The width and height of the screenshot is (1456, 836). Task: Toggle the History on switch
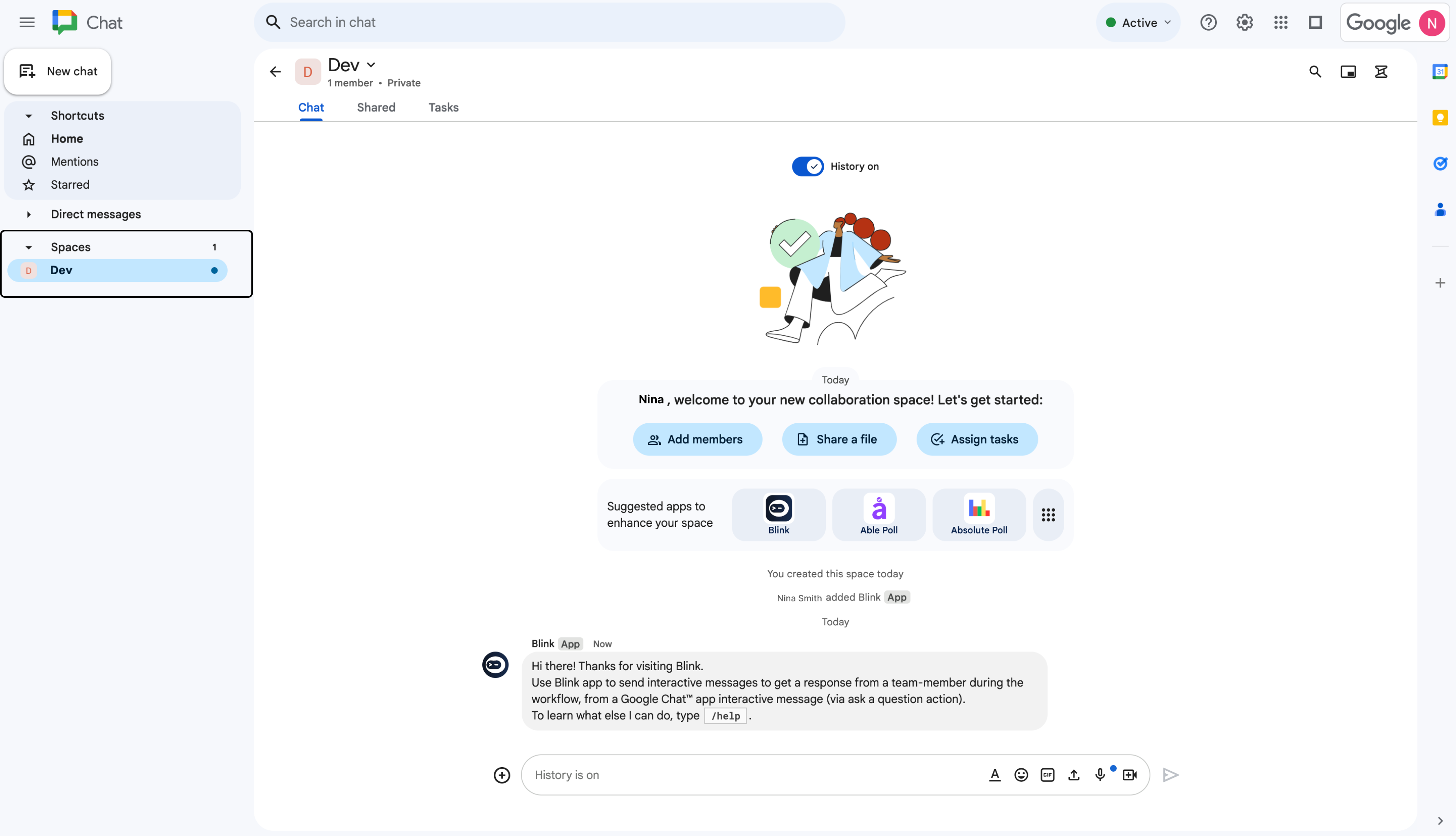click(807, 167)
